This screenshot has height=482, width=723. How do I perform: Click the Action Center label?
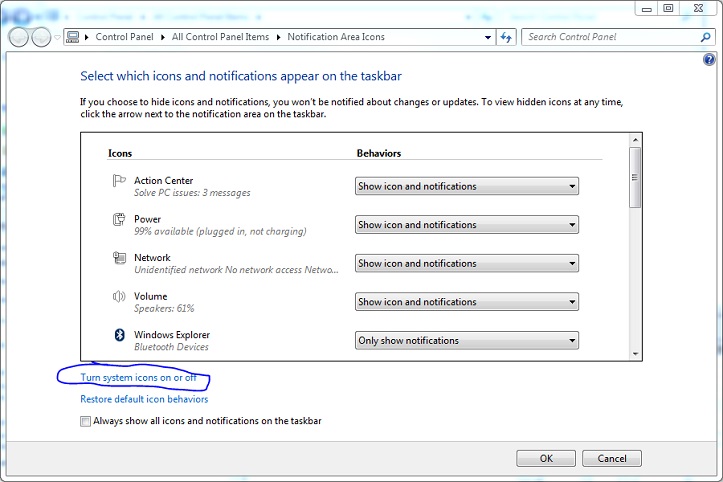tap(164, 180)
